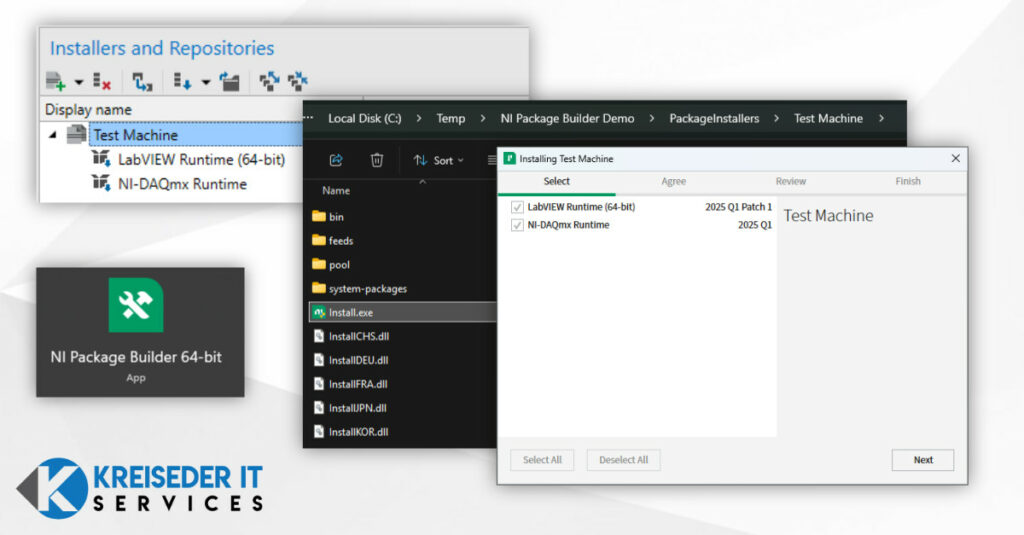Image resolution: width=1024 pixels, height=535 pixels.
Task: Collapse the Test Machine tree node
Action: pyautogui.click(x=53, y=135)
